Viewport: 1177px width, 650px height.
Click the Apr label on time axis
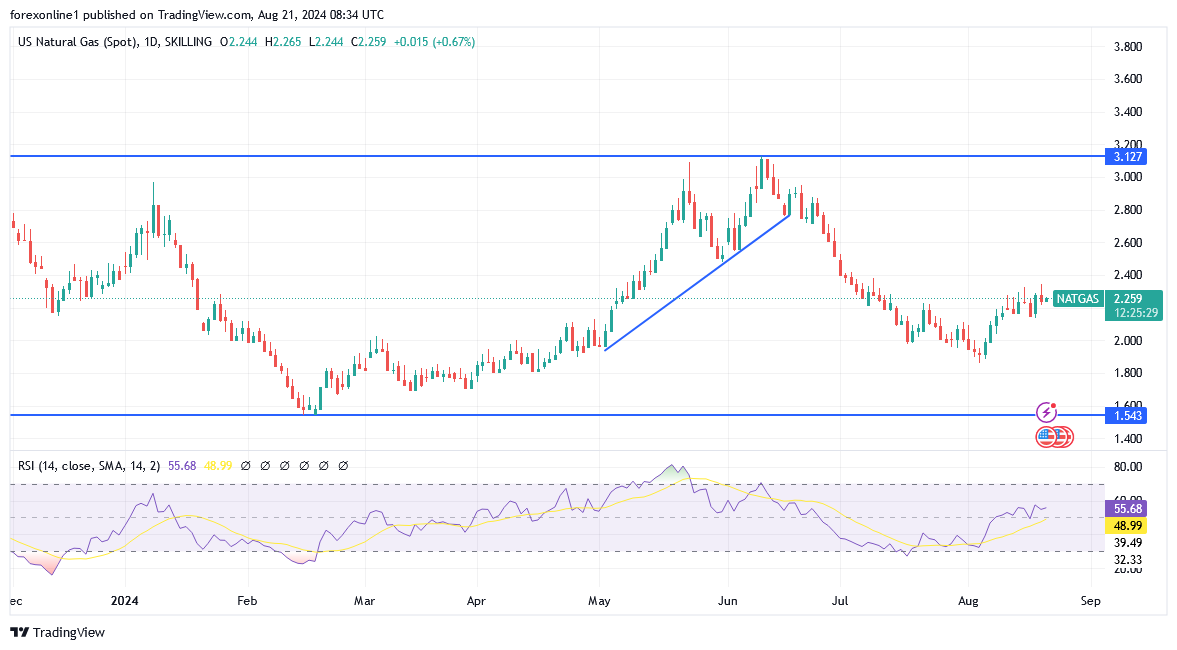tap(476, 601)
